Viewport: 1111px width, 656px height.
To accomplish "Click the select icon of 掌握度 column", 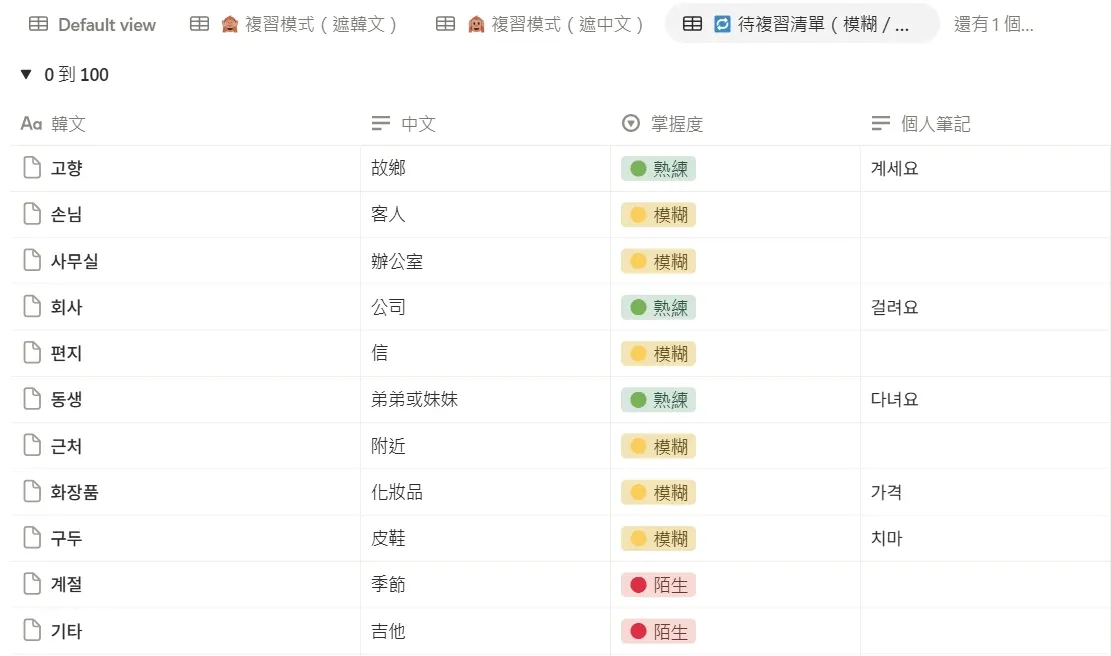I will tap(631, 123).
